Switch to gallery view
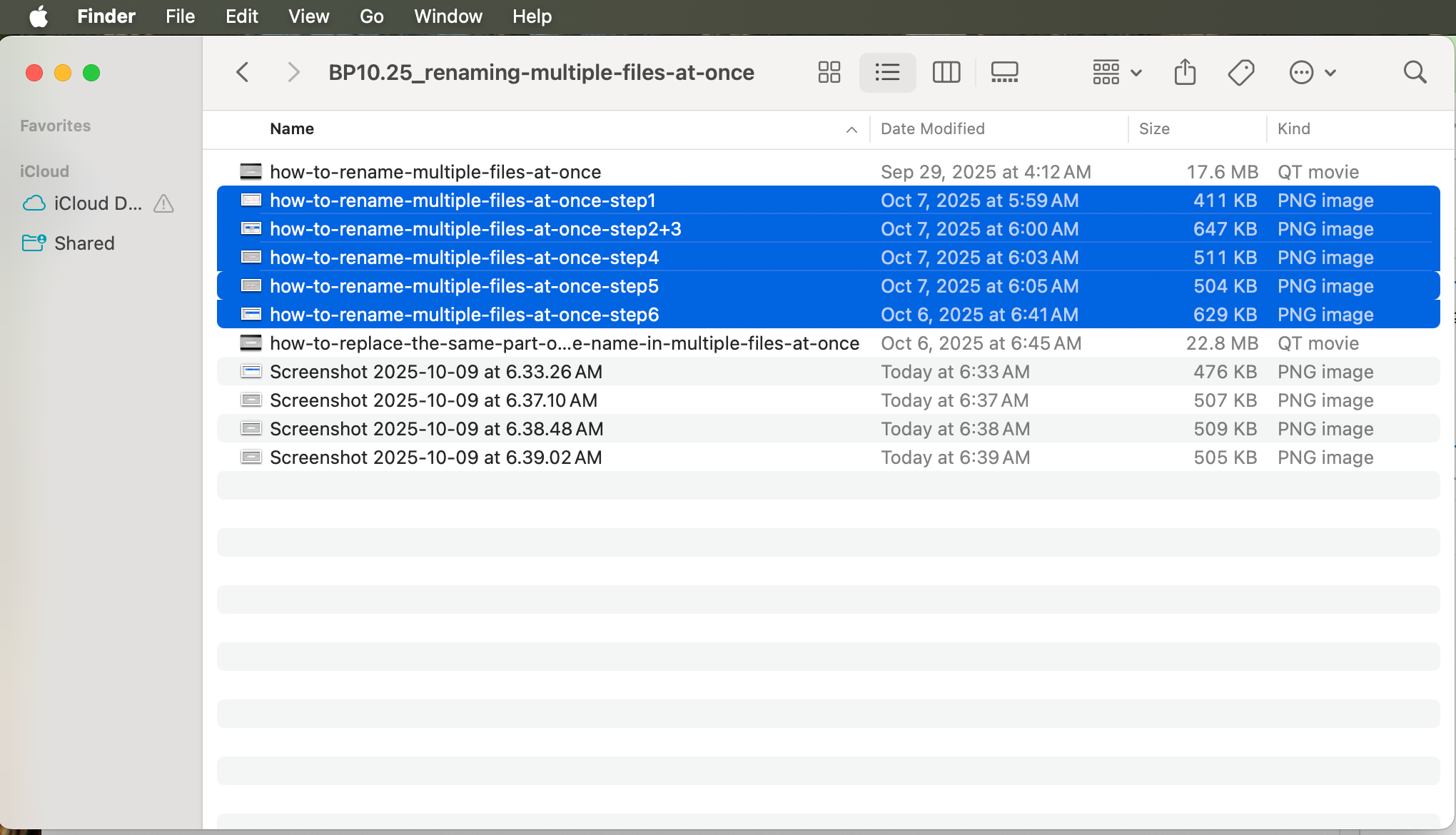The height and width of the screenshot is (835, 1456). tap(1004, 72)
